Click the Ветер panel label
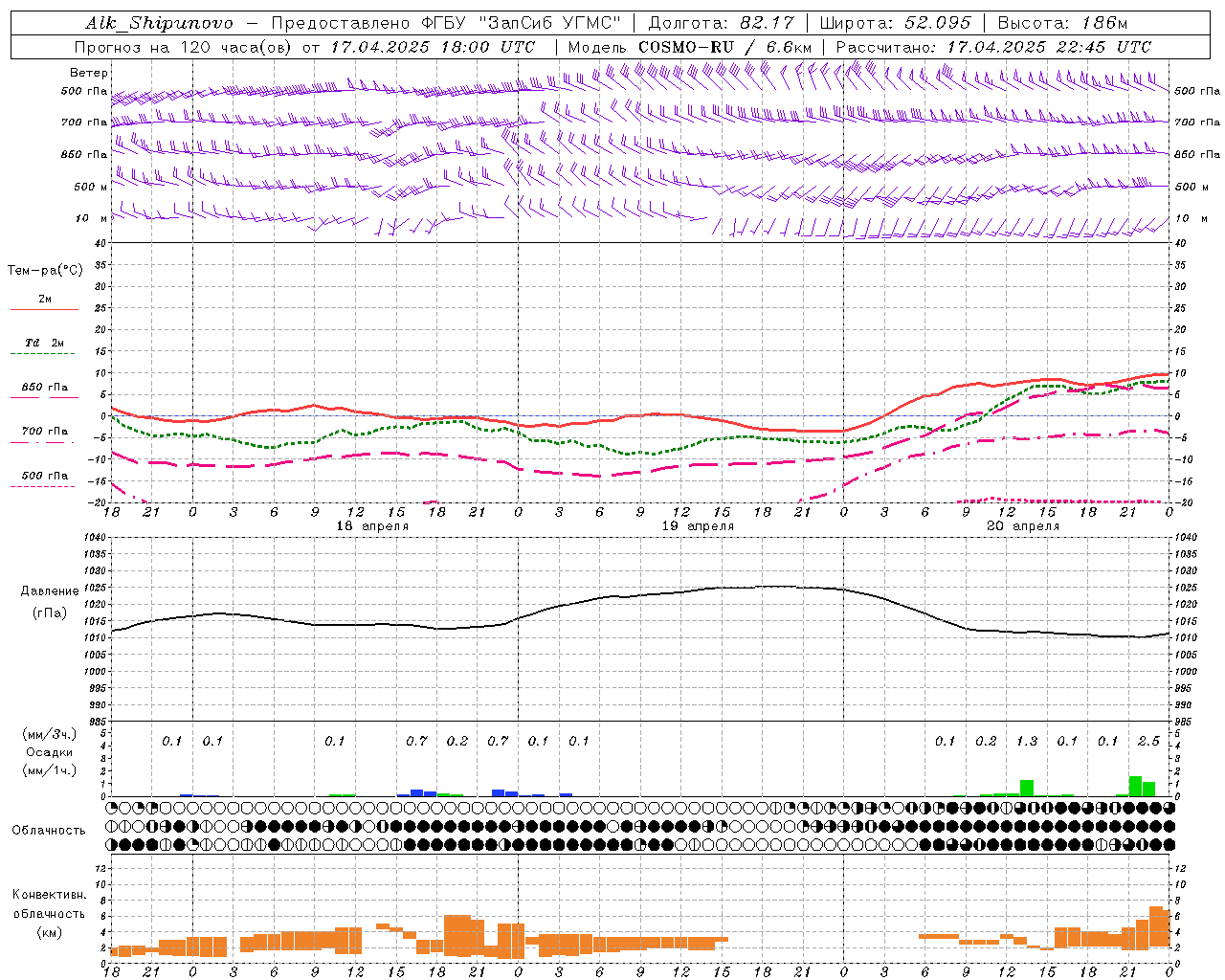1225x980 pixels. tap(89, 73)
